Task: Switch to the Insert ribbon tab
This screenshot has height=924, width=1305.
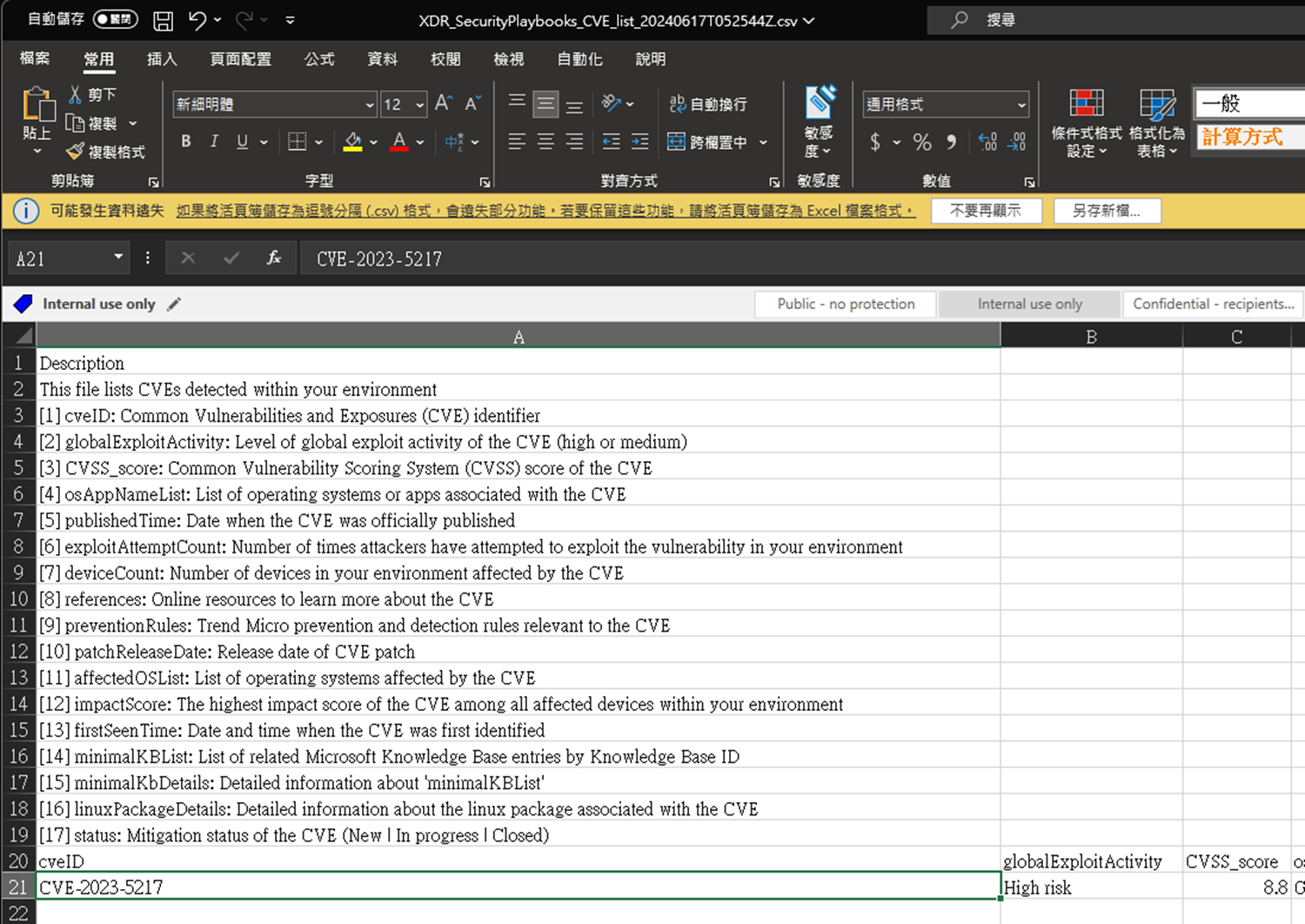Action: [162, 59]
